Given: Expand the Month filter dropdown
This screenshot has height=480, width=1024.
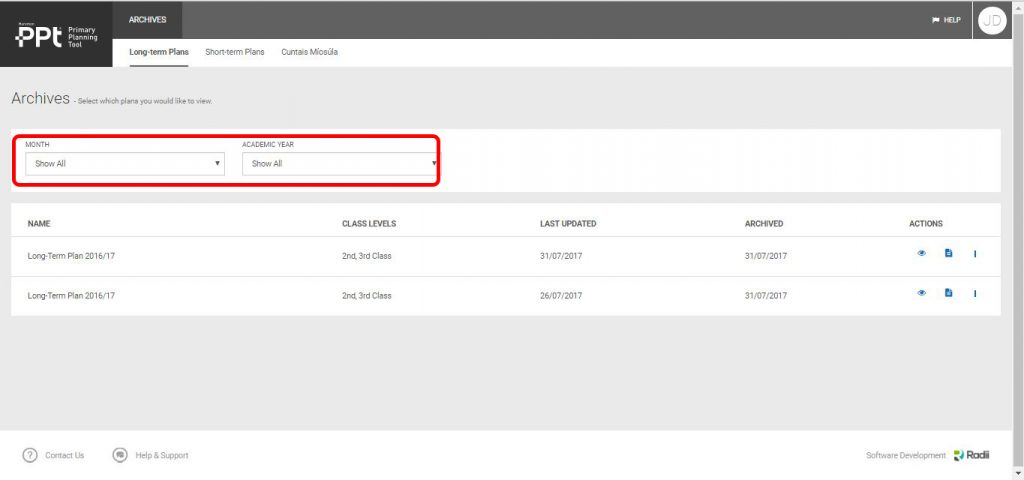Looking at the screenshot, I should 125,163.
